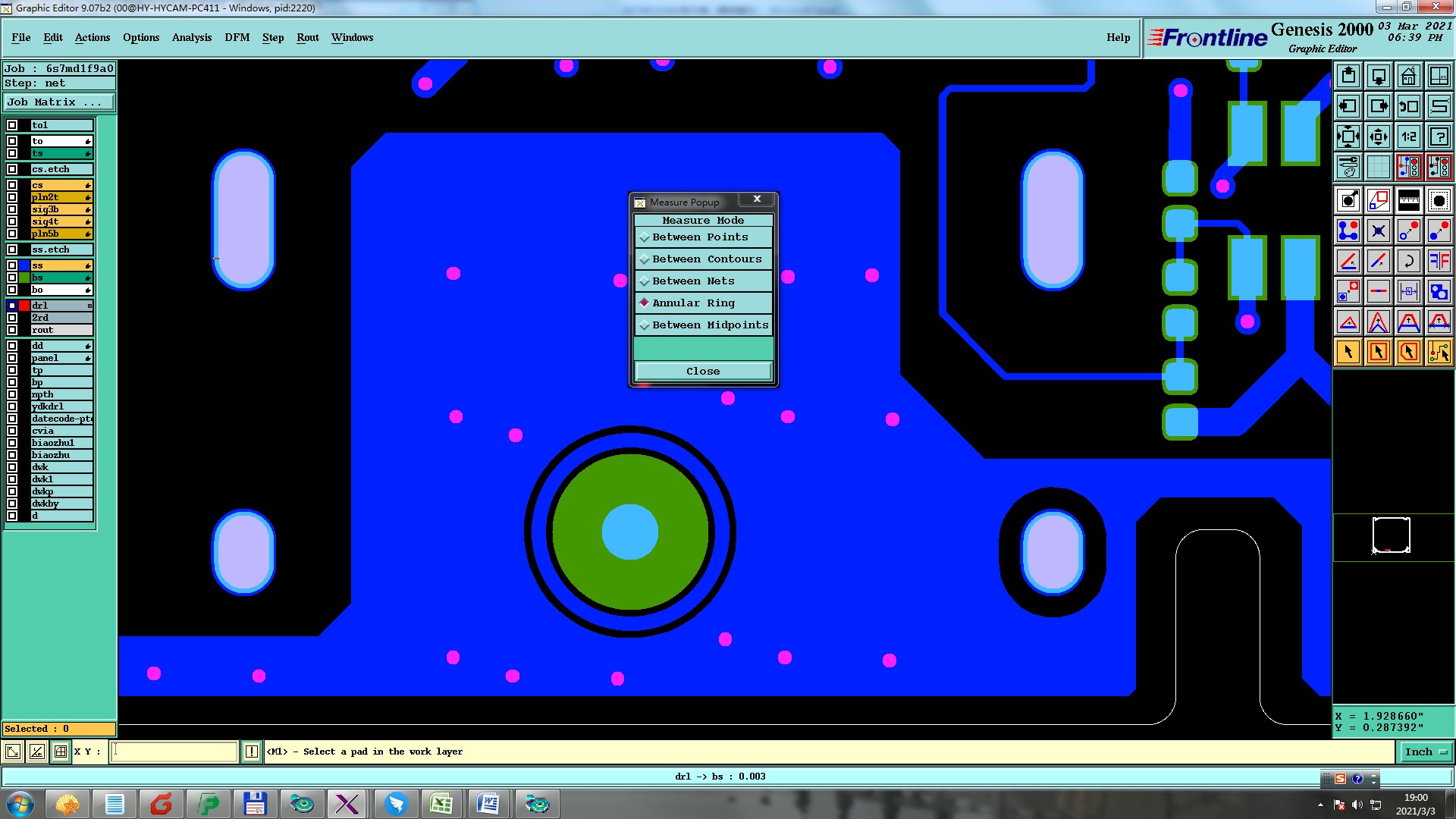
Task: Close Measure Popup with its X button
Action: point(757,199)
